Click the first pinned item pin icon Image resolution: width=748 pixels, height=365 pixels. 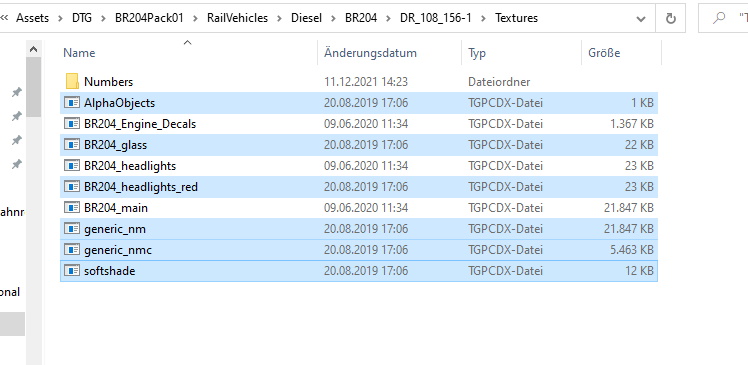17,92
